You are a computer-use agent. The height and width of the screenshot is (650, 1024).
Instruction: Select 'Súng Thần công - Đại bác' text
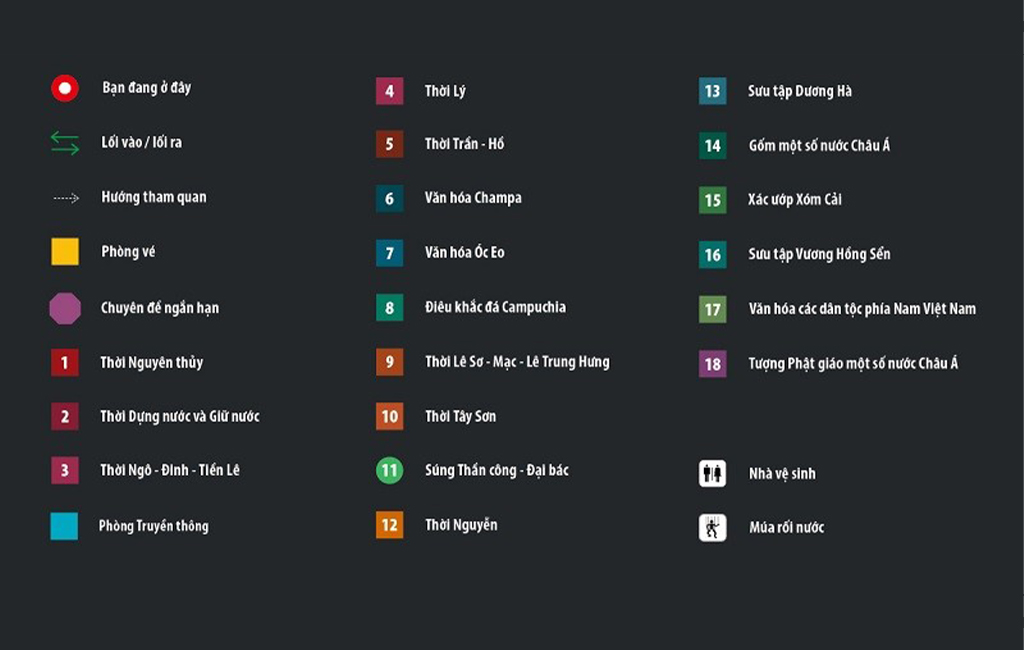click(x=496, y=470)
